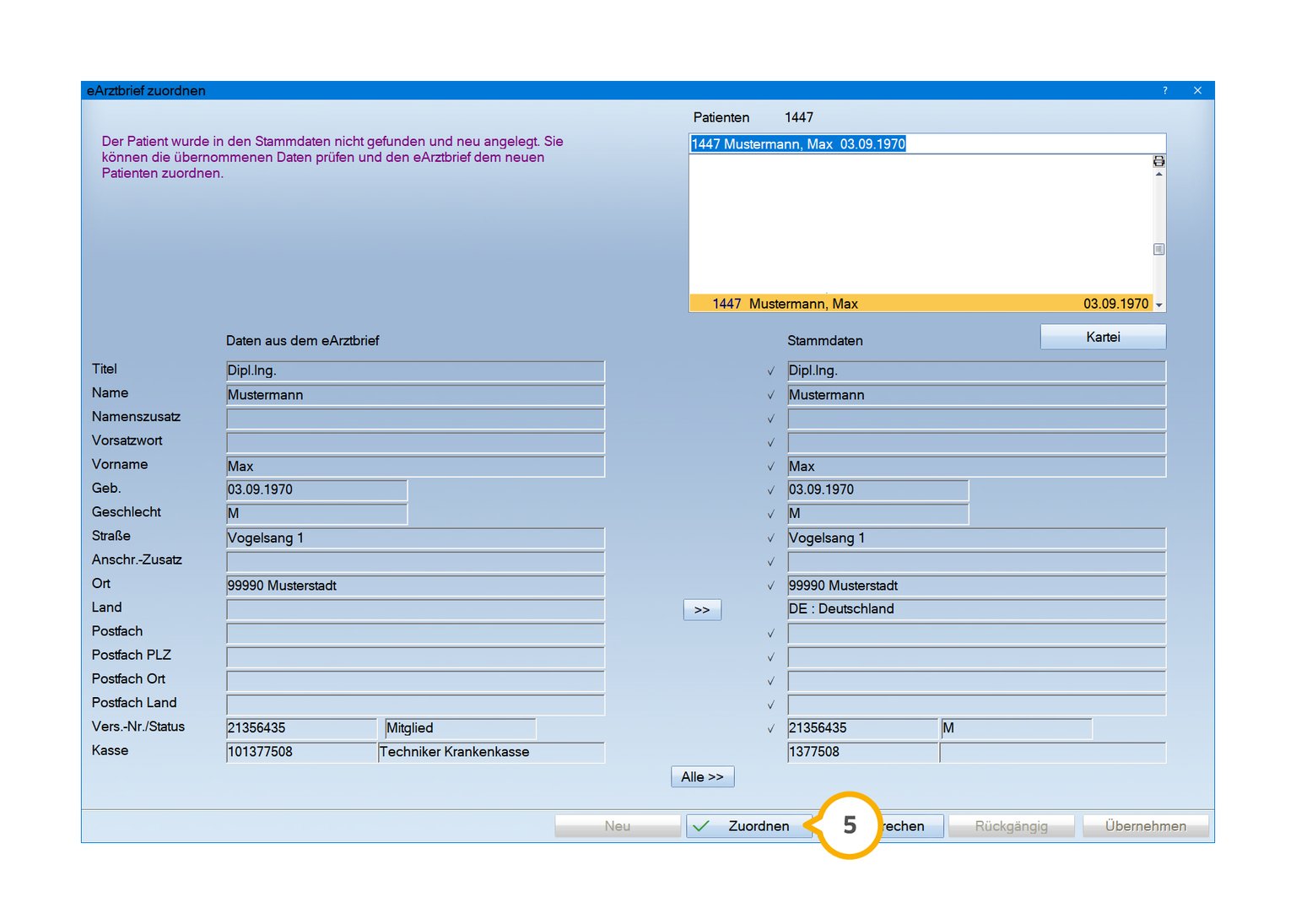
Task: Open help via the question mark icon
Action: click(1165, 90)
